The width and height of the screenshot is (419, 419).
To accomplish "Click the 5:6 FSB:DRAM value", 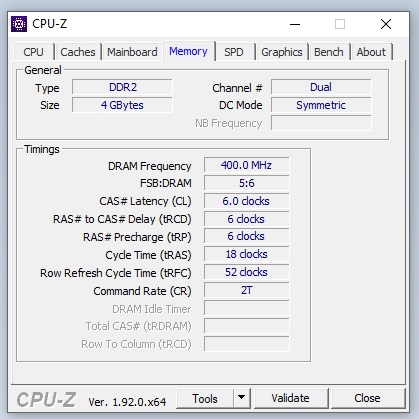I will click(x=246, y=183).
